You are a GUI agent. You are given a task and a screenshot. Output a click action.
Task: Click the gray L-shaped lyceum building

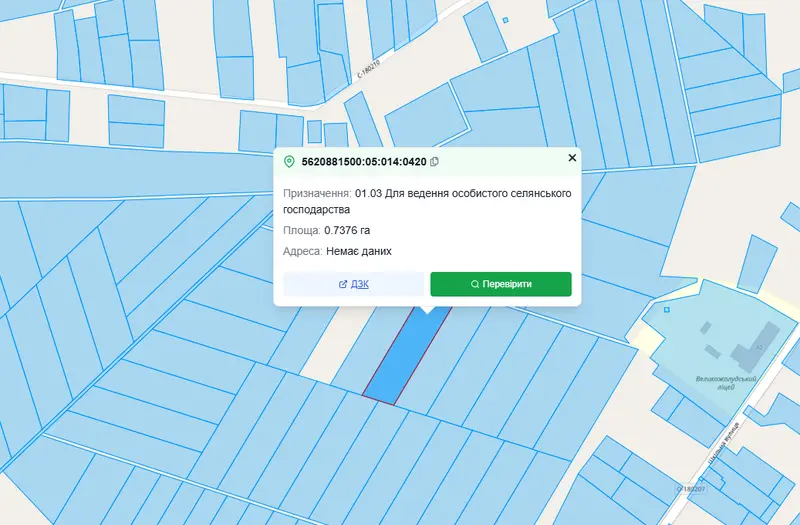(x=756, y=343)
